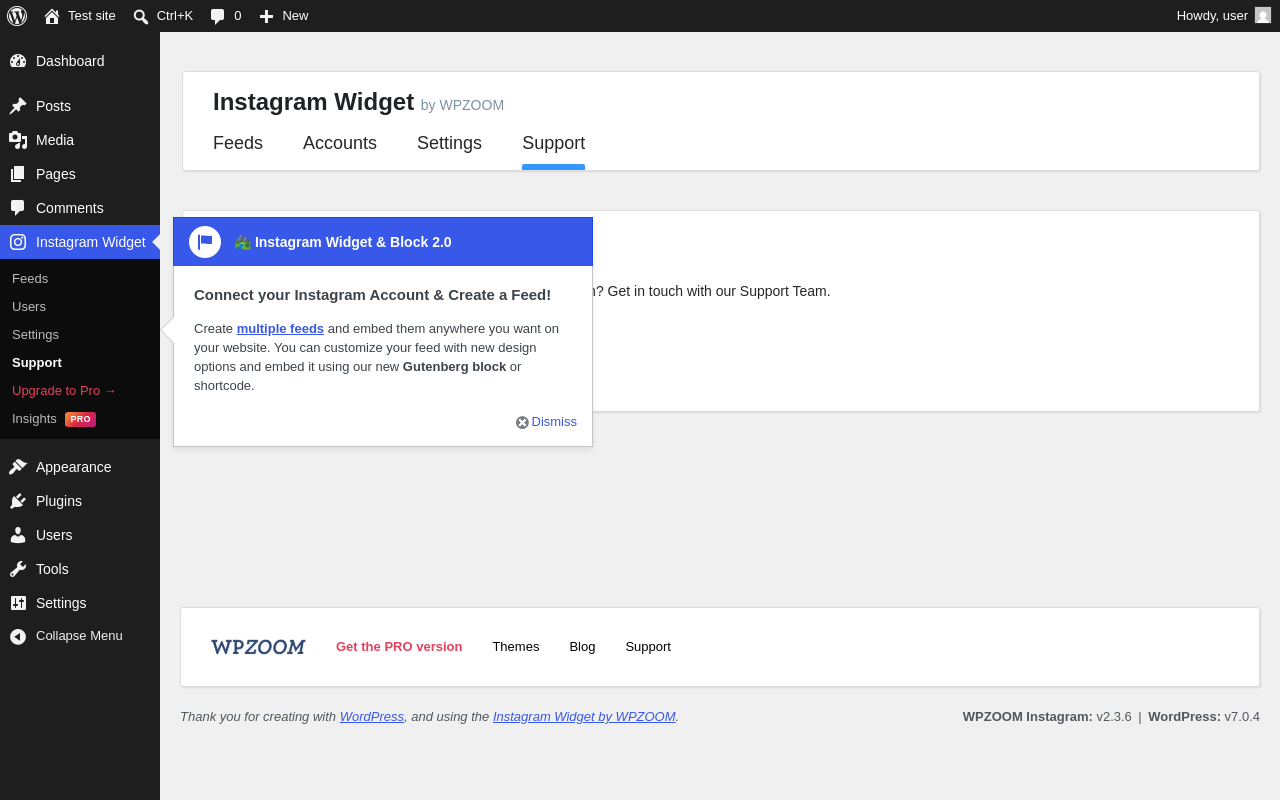The width and height of the screenshot is (1280, 800).
Task: Click the Plugins plug icon
Action: click(x=18, y=501)
